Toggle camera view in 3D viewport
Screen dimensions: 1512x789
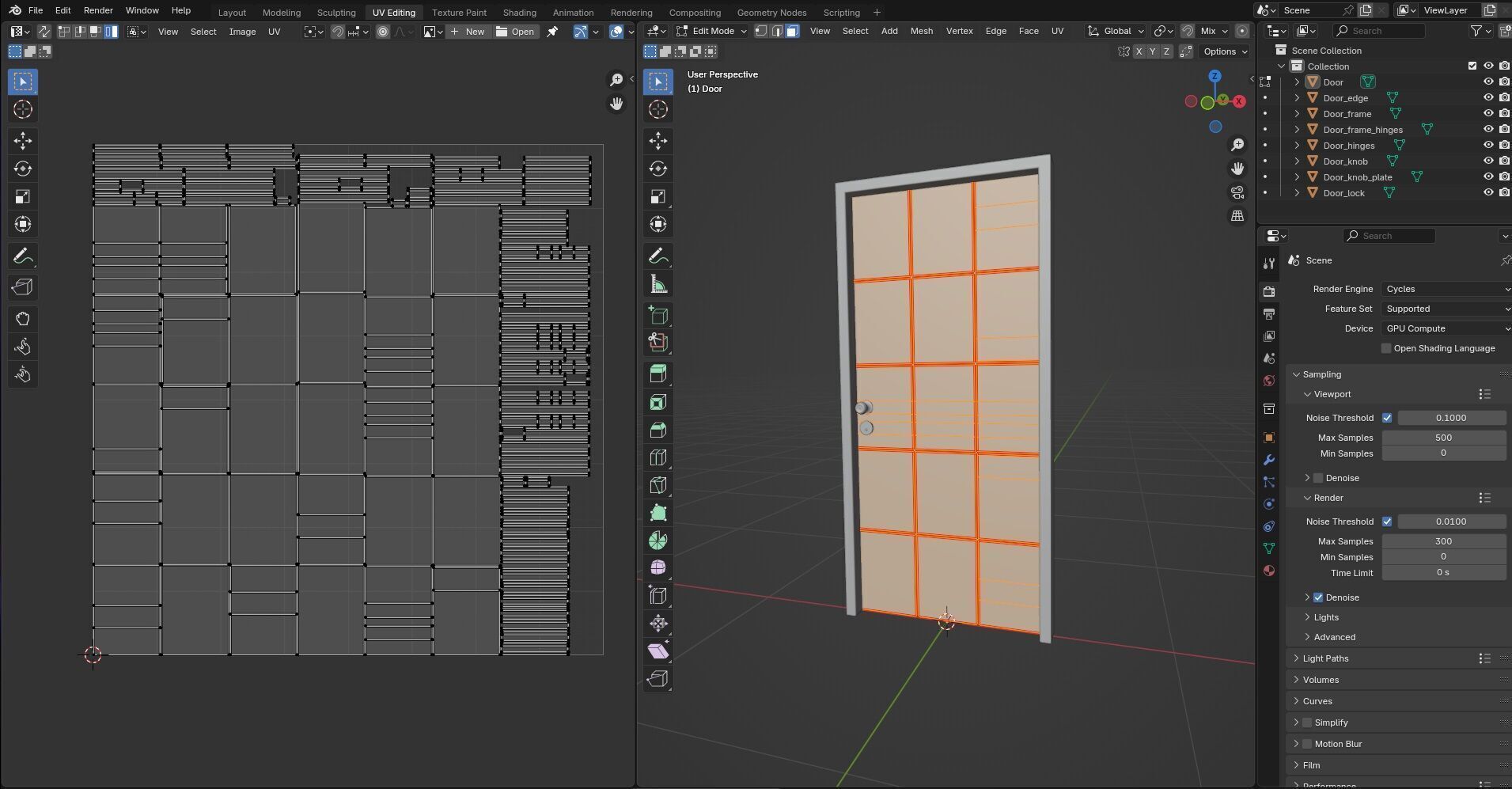click(x=1237, y=192)
